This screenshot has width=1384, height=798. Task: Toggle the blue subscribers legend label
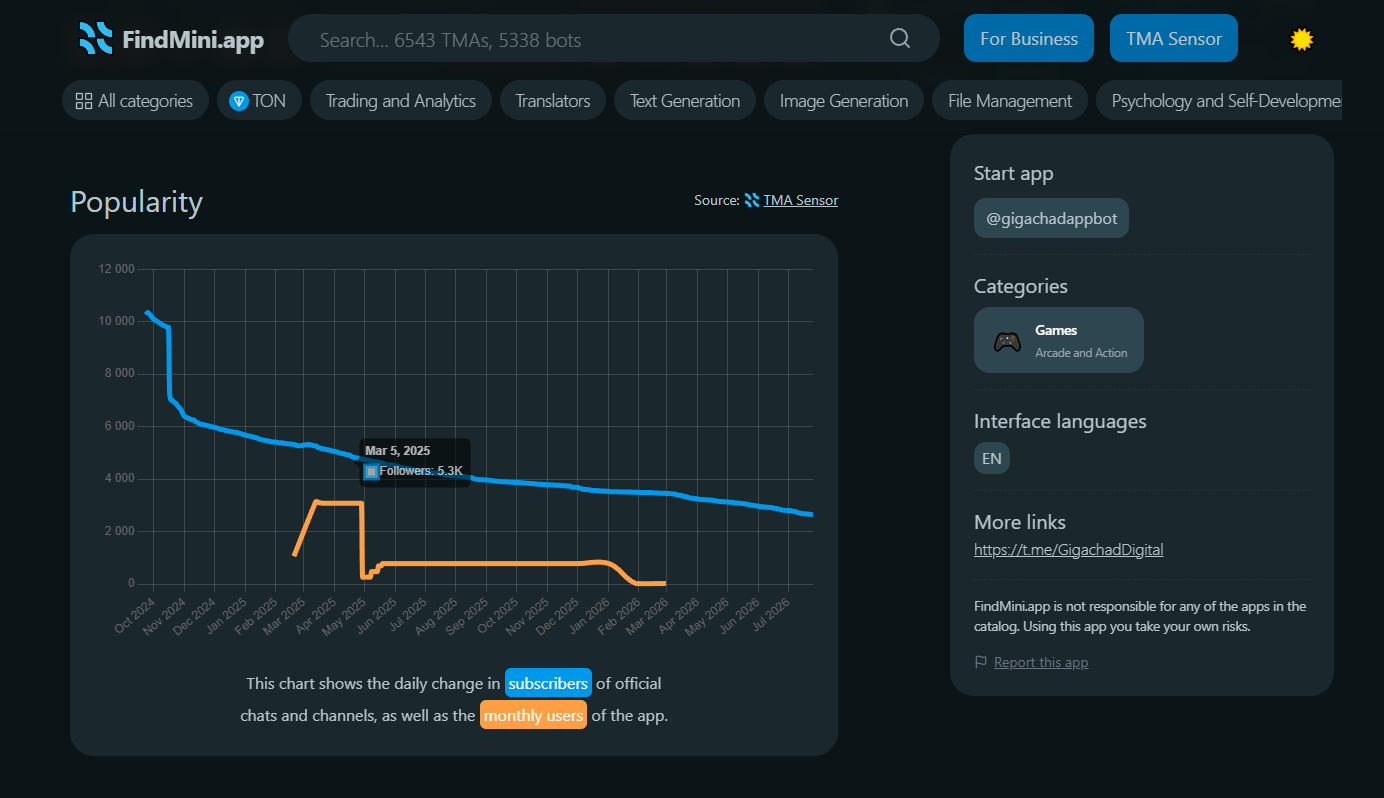(x=548, y=683)
